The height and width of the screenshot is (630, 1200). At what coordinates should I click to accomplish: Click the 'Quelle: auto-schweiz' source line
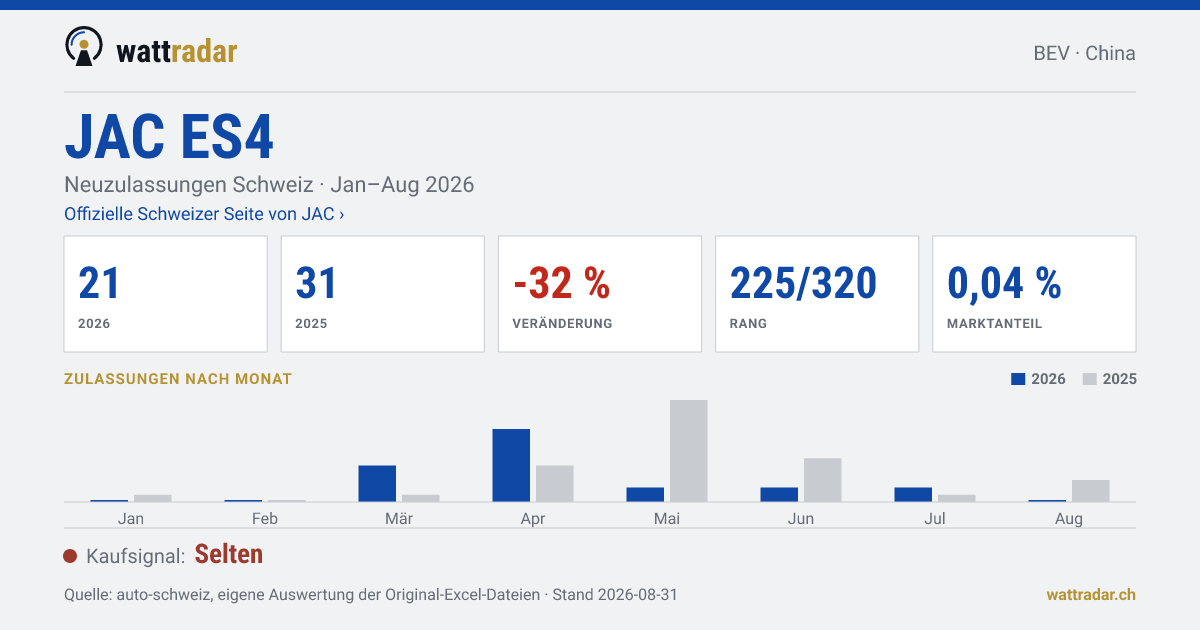371,594
